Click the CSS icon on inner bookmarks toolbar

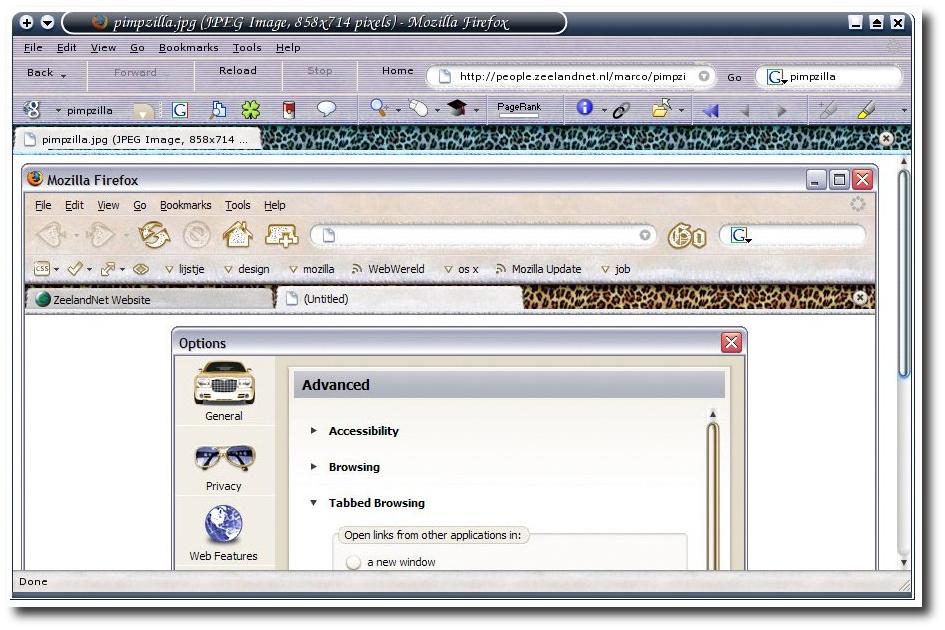coord(42,268)
